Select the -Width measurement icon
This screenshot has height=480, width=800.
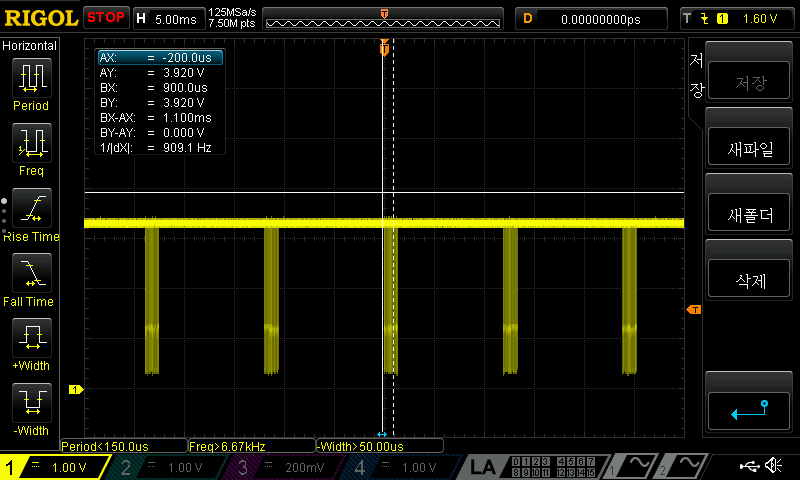[32, 403]
